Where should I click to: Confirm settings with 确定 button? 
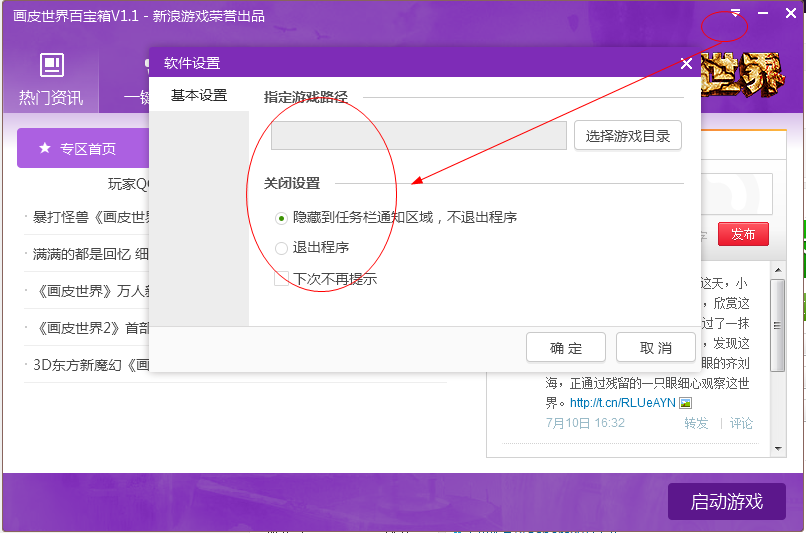(565, 348)
